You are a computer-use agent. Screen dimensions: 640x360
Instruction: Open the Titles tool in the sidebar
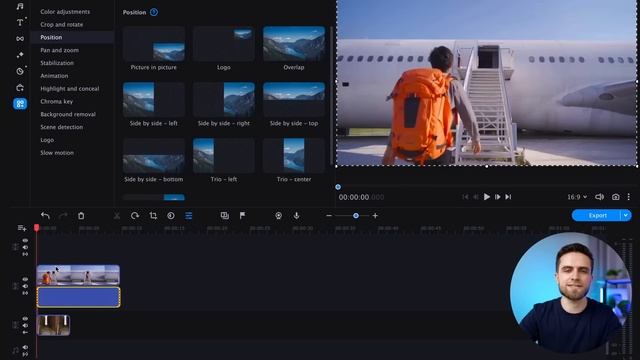(x=20, y=22)
